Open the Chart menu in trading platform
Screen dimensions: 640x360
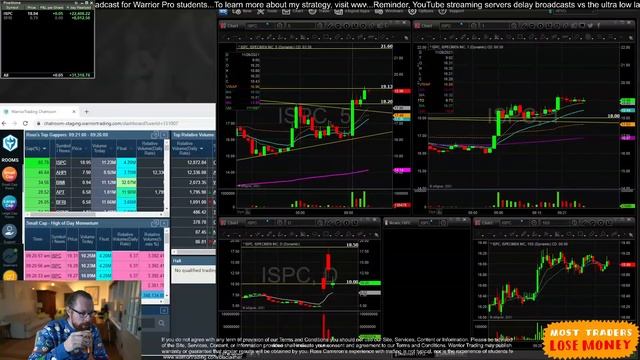(293, 11)
